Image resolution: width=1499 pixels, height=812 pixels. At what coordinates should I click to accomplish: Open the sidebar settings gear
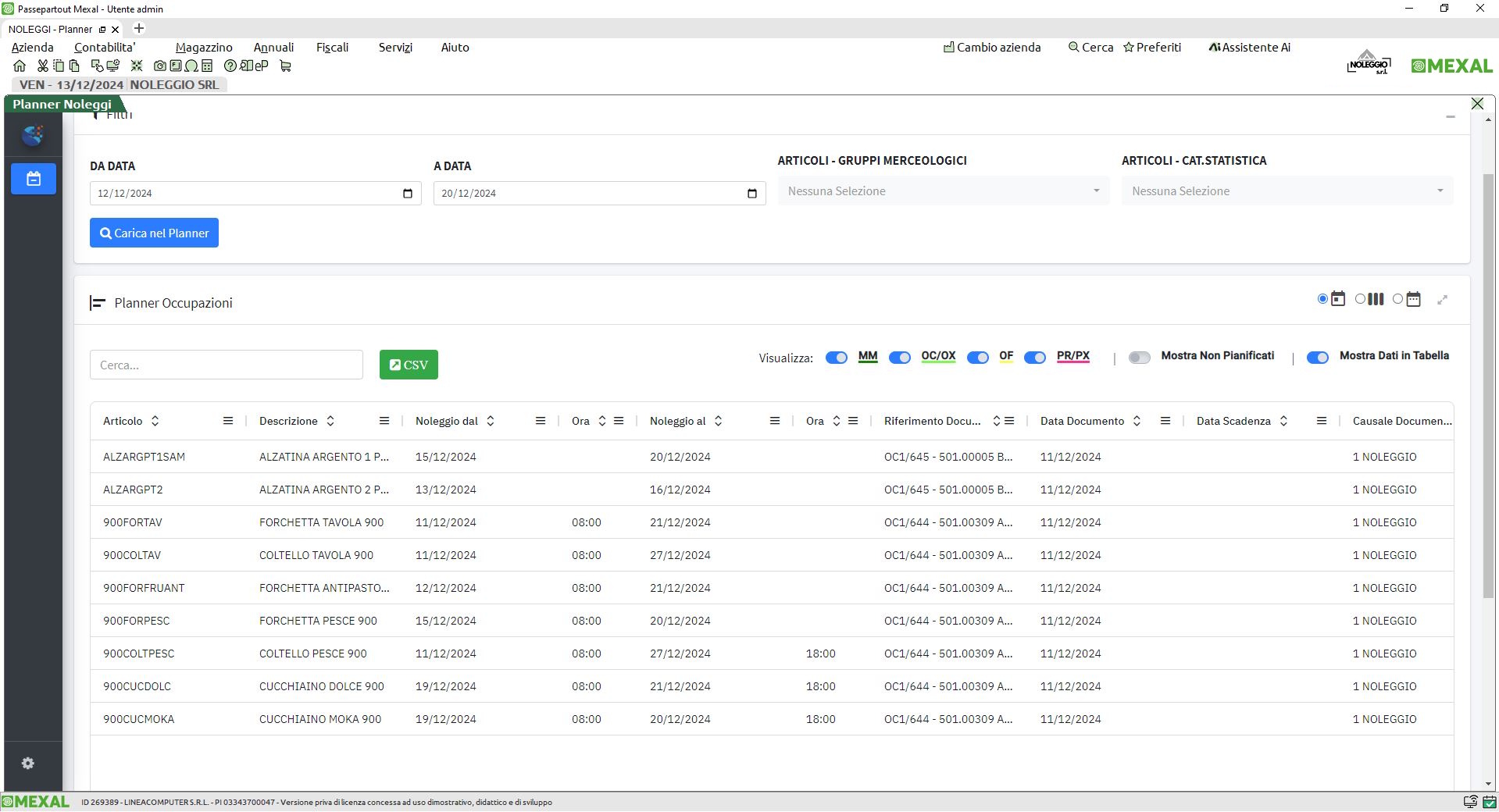point(28,764)
